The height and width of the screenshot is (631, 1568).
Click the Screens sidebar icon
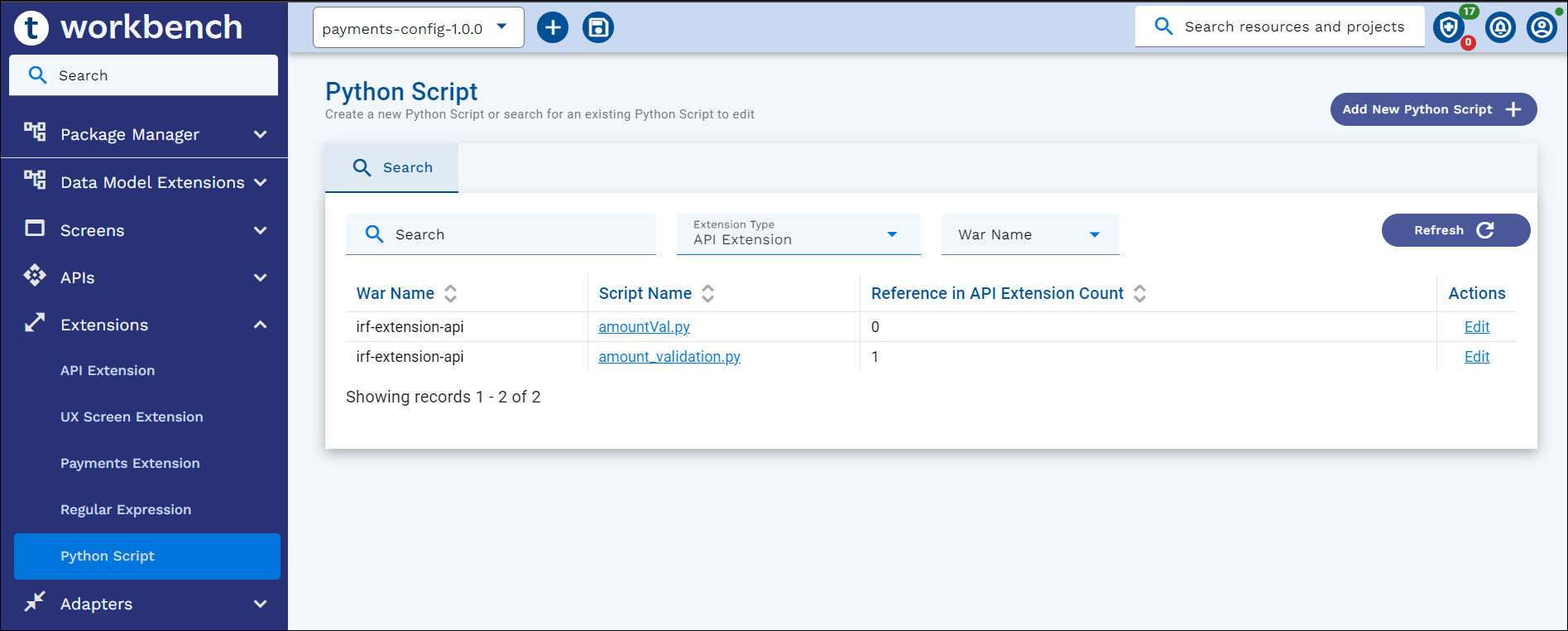(35, 228)
